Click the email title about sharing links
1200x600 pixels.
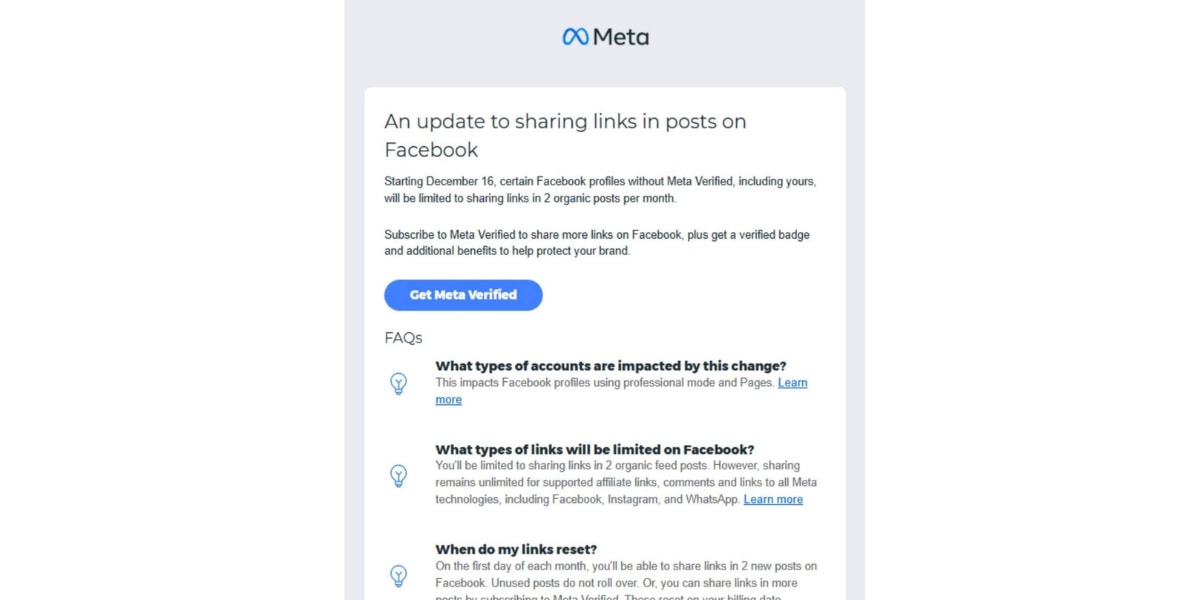pyautogui.click(x=565, y=135)
